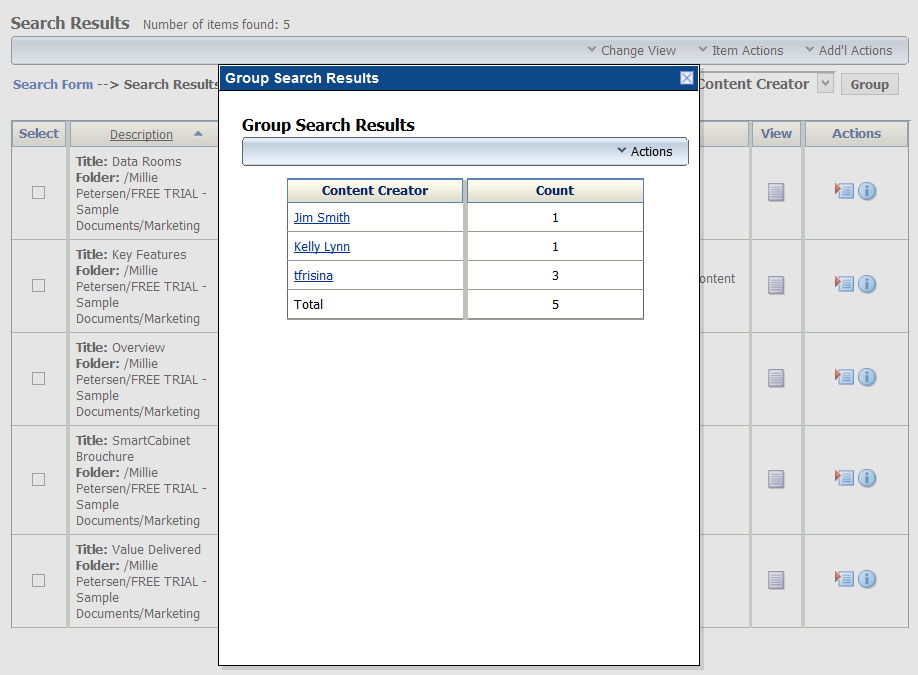This screenshot has width=918, height=675.
Task: Open the Actions dropdown in Group Search Results
Action: (x=645, y=151)
